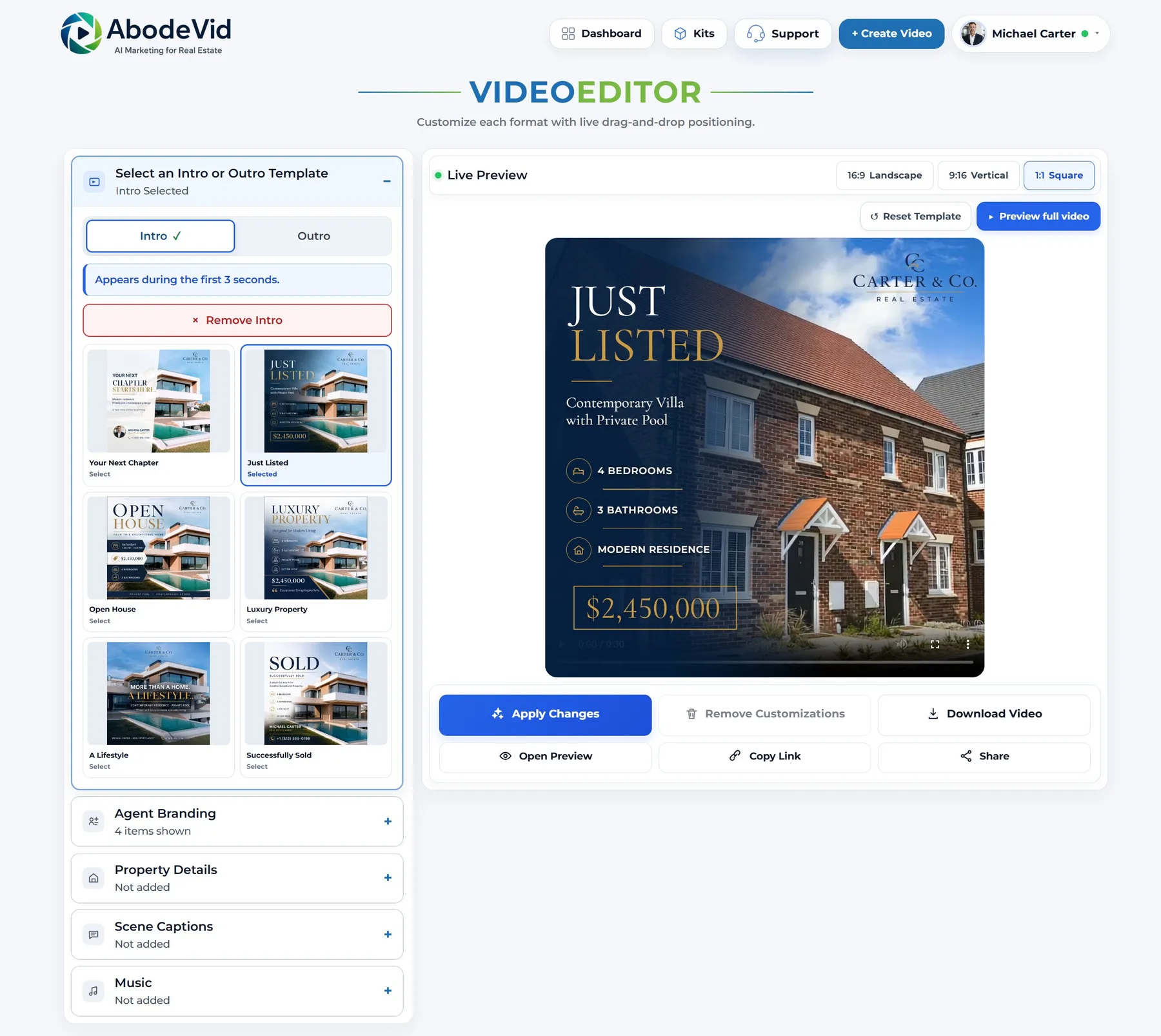Click the Music note section icon
This screenshot has width=1161, height=1036.
(94, 991)
